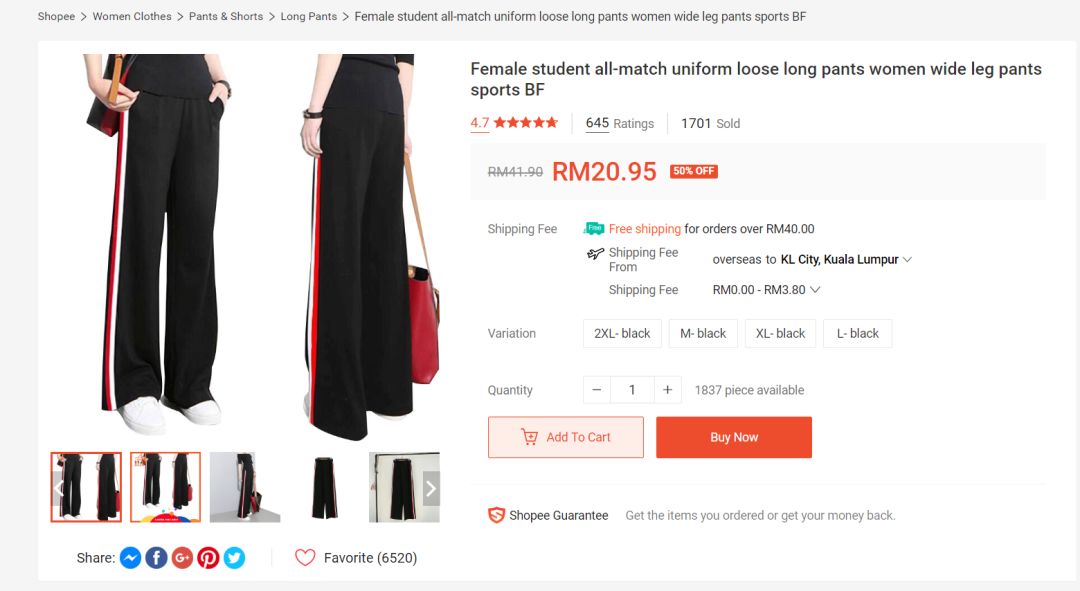Increase quantity with plus button

click(x=668, y=390)
